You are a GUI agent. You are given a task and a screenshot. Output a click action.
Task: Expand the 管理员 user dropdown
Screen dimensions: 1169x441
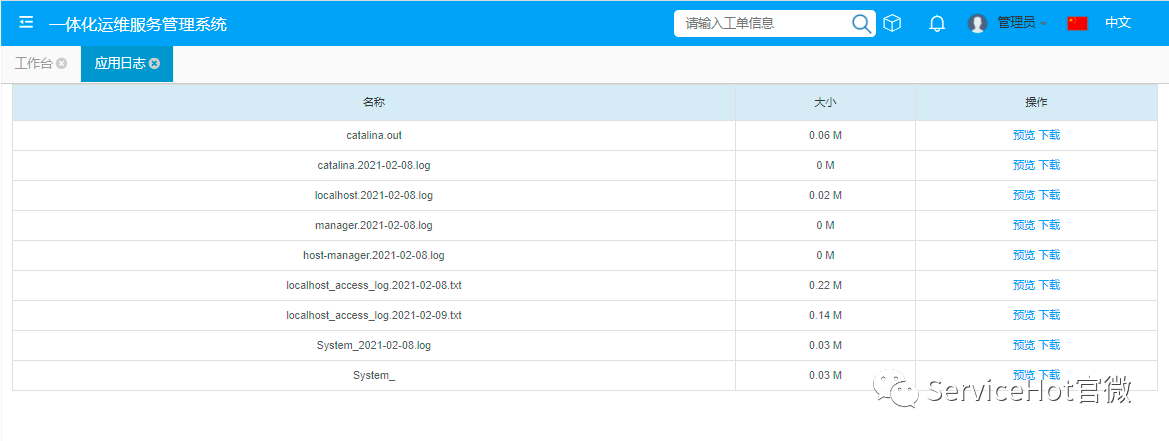1022,23
